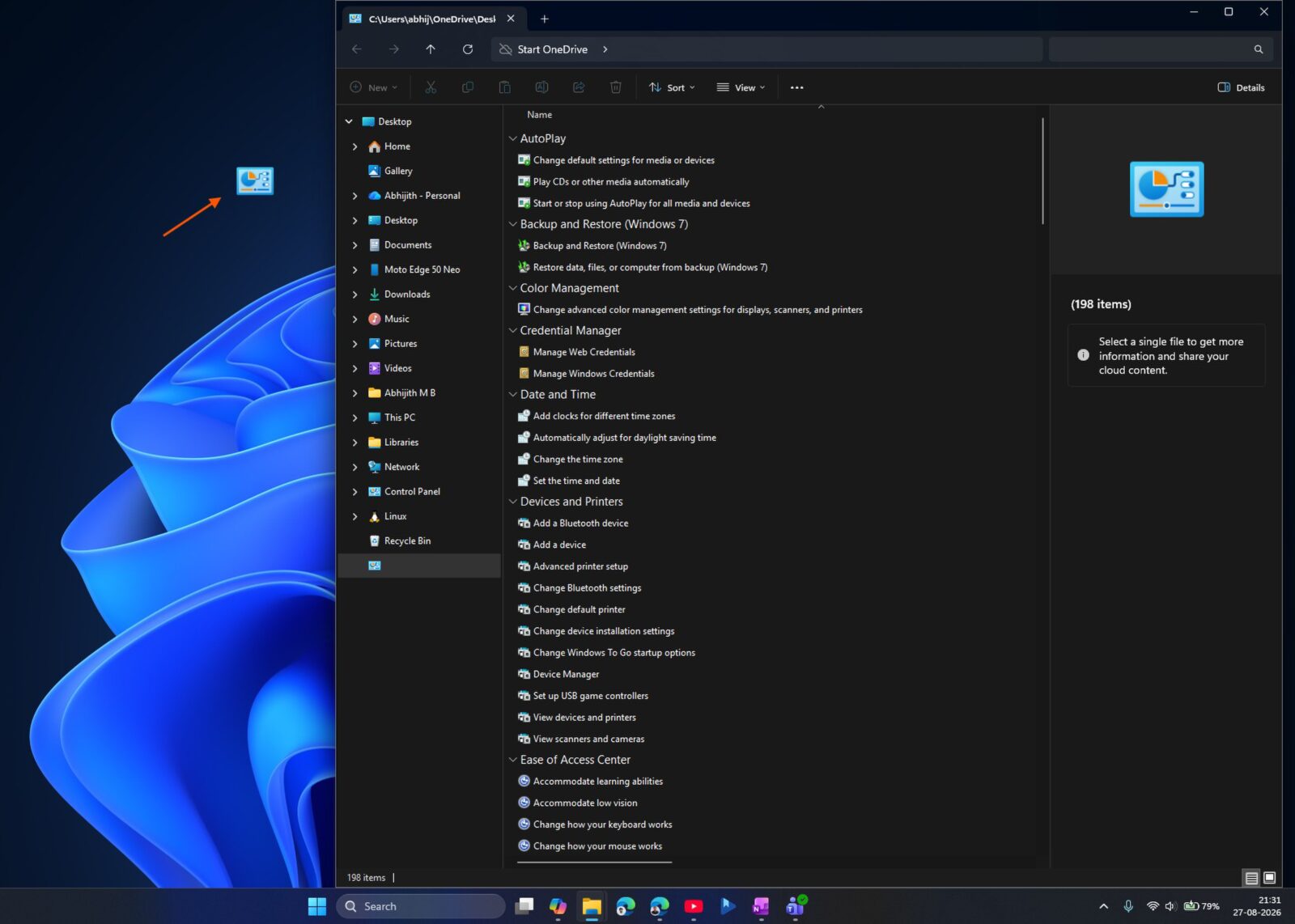Open the Sort dropdown menu
The height and width of the screenshot is (924, 1295).
(x=672, y=87)
